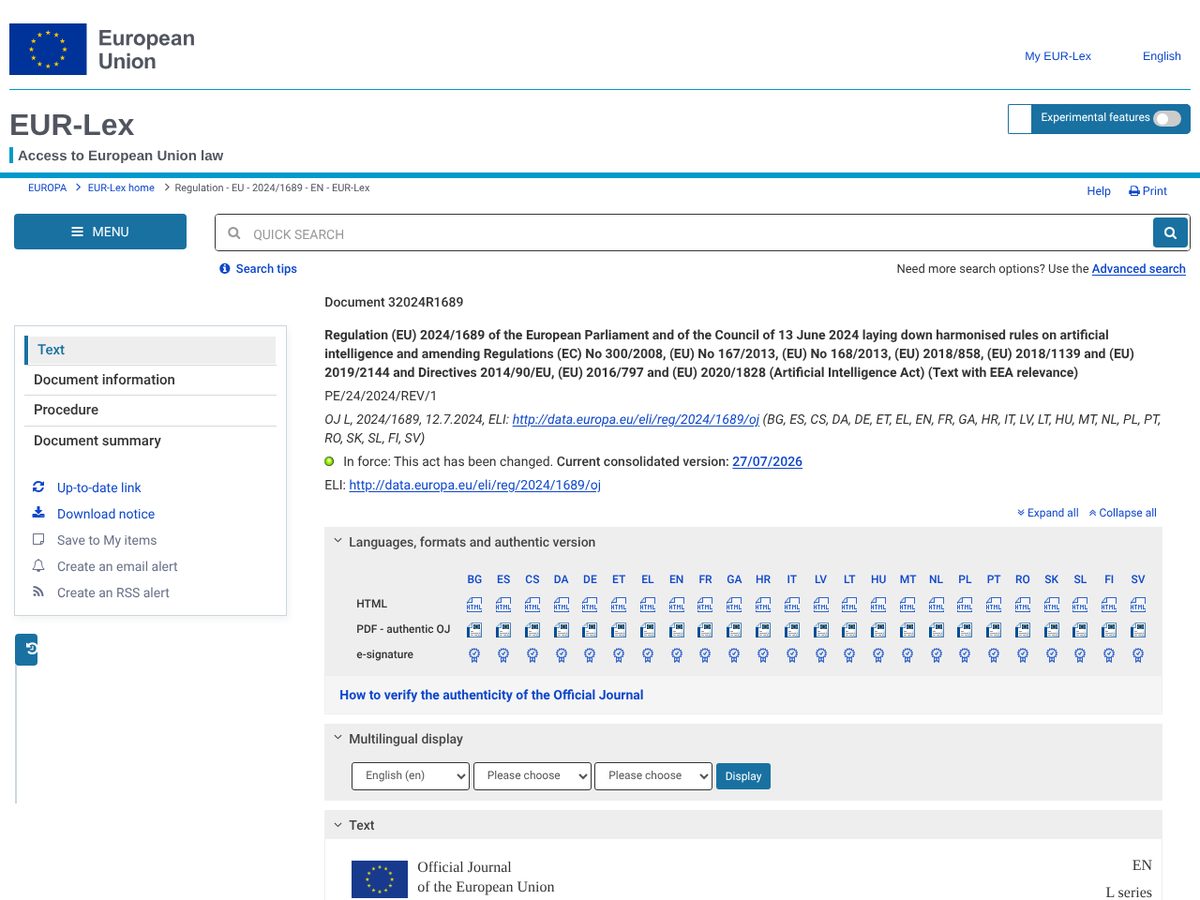Open the English (en) language dropdown
Viewport: 1200px width, 900px height.
click(x=410, y=776)
